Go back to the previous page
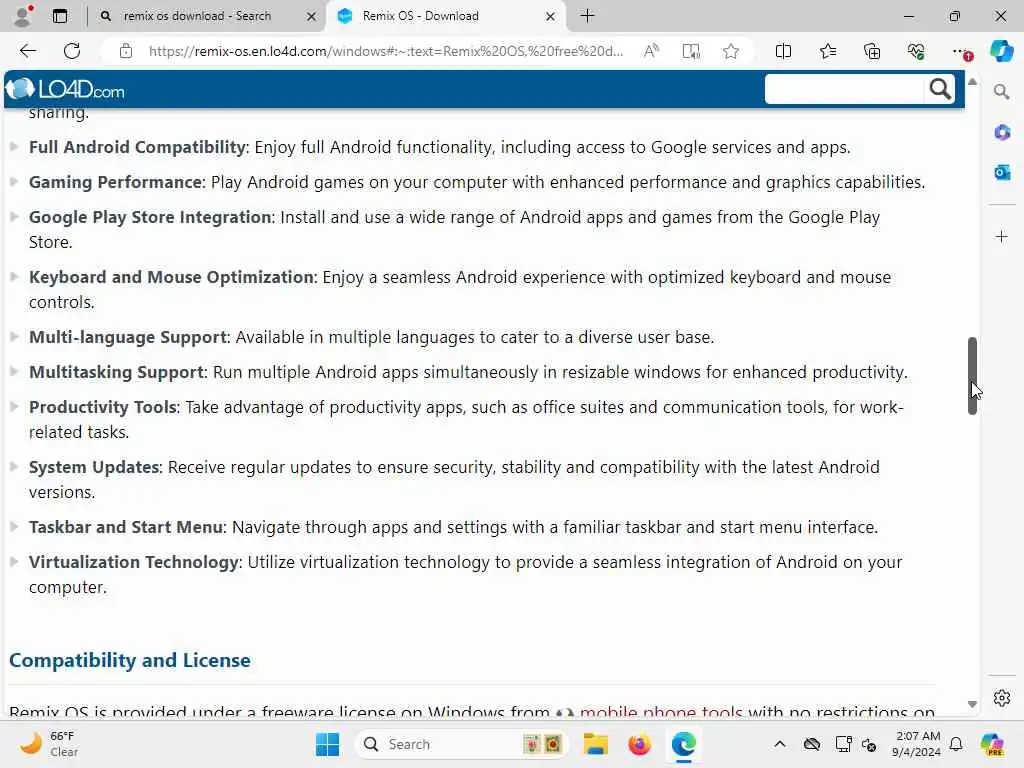1024x768 pixels. (27, 51)
